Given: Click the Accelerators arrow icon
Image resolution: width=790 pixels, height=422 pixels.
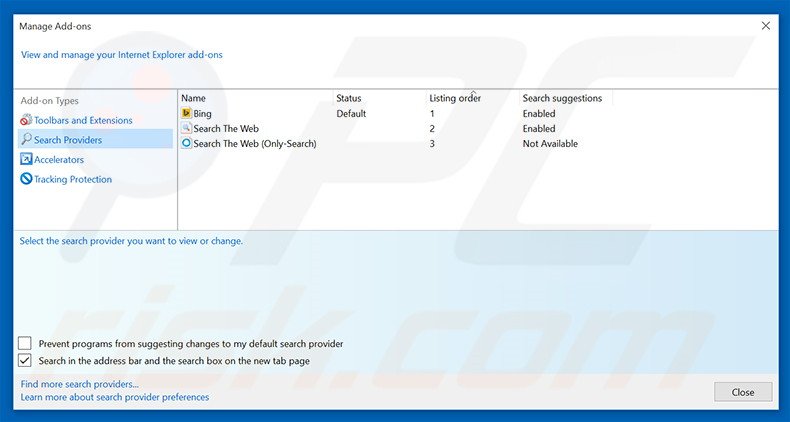Looking at the screenshot, I should (26, 159).
